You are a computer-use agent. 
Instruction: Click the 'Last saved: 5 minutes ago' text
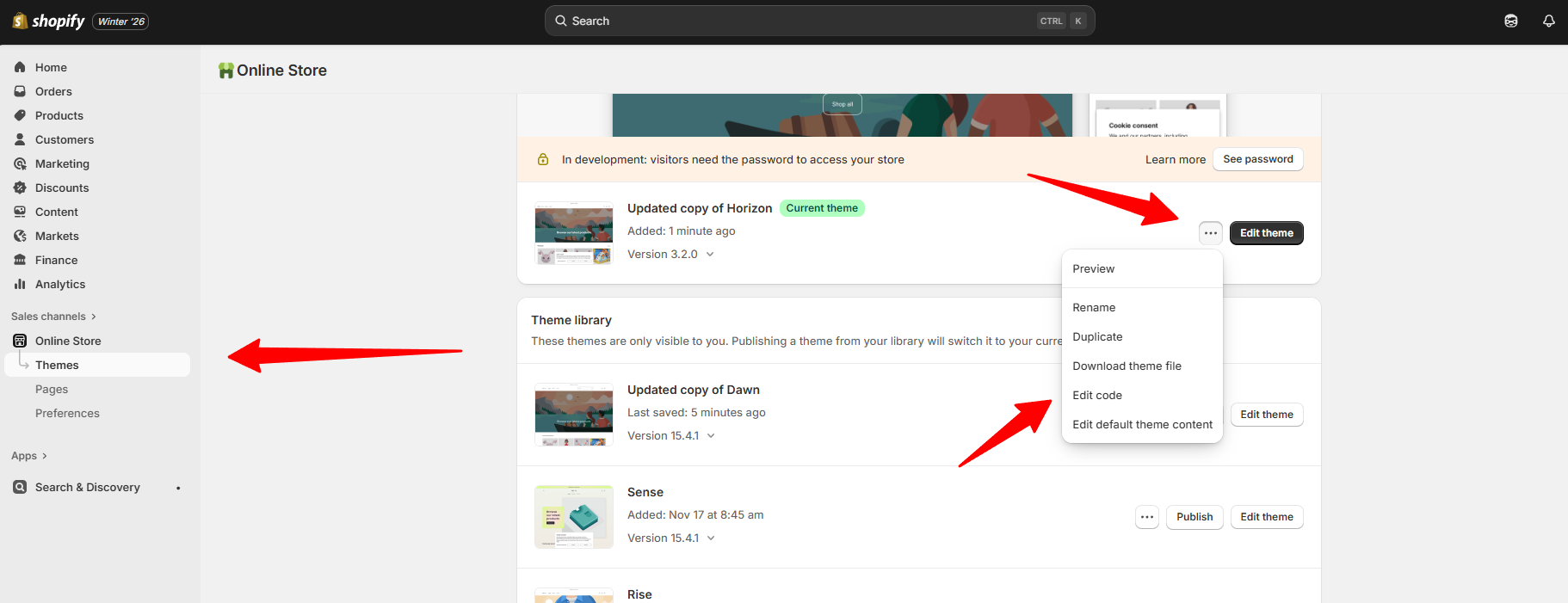pyautogui.click(x=696, y=412)
